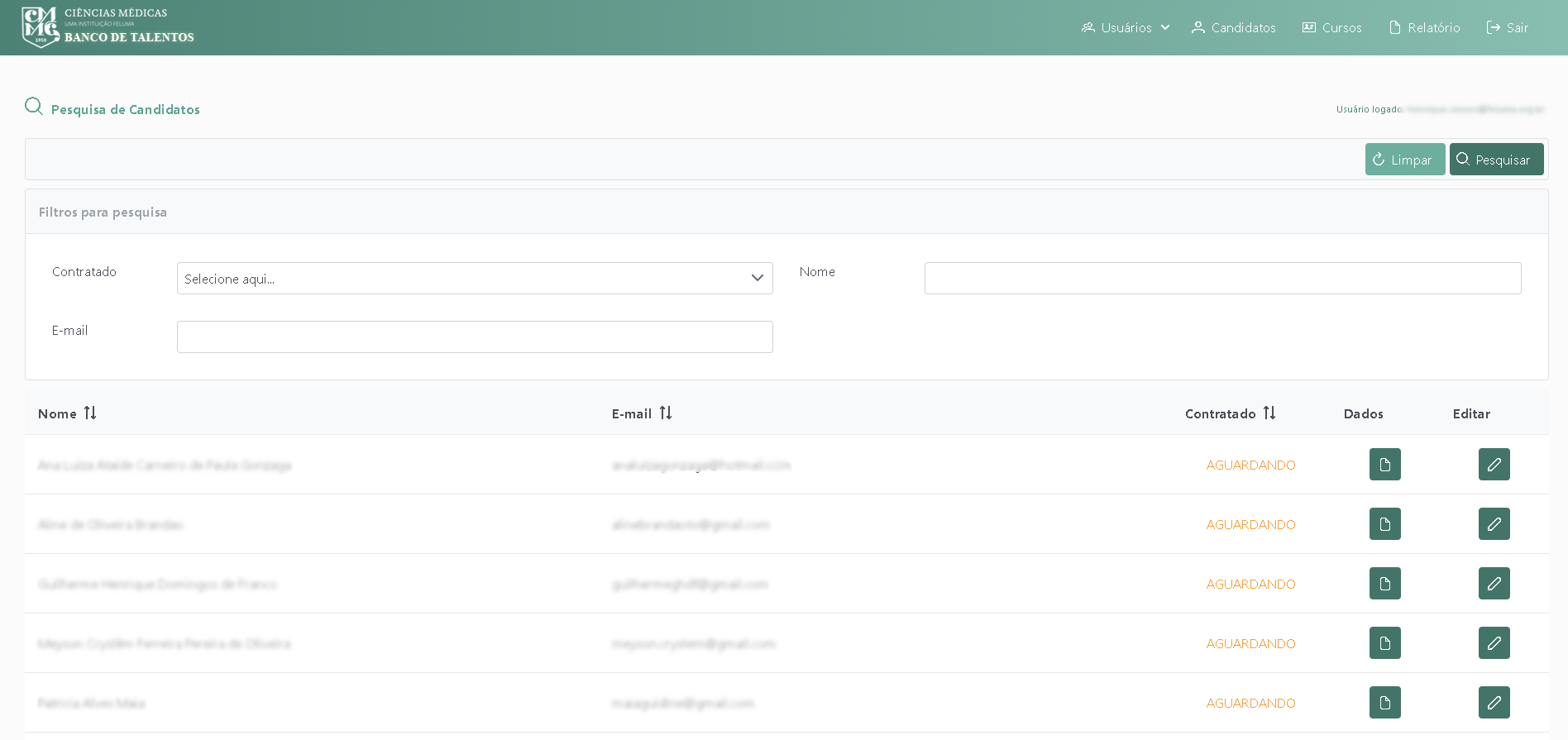1568x740 pixels.
Task: Click AGUARDANDO status in the third row
Action: pyautogui.click(x=1250, y=585)
